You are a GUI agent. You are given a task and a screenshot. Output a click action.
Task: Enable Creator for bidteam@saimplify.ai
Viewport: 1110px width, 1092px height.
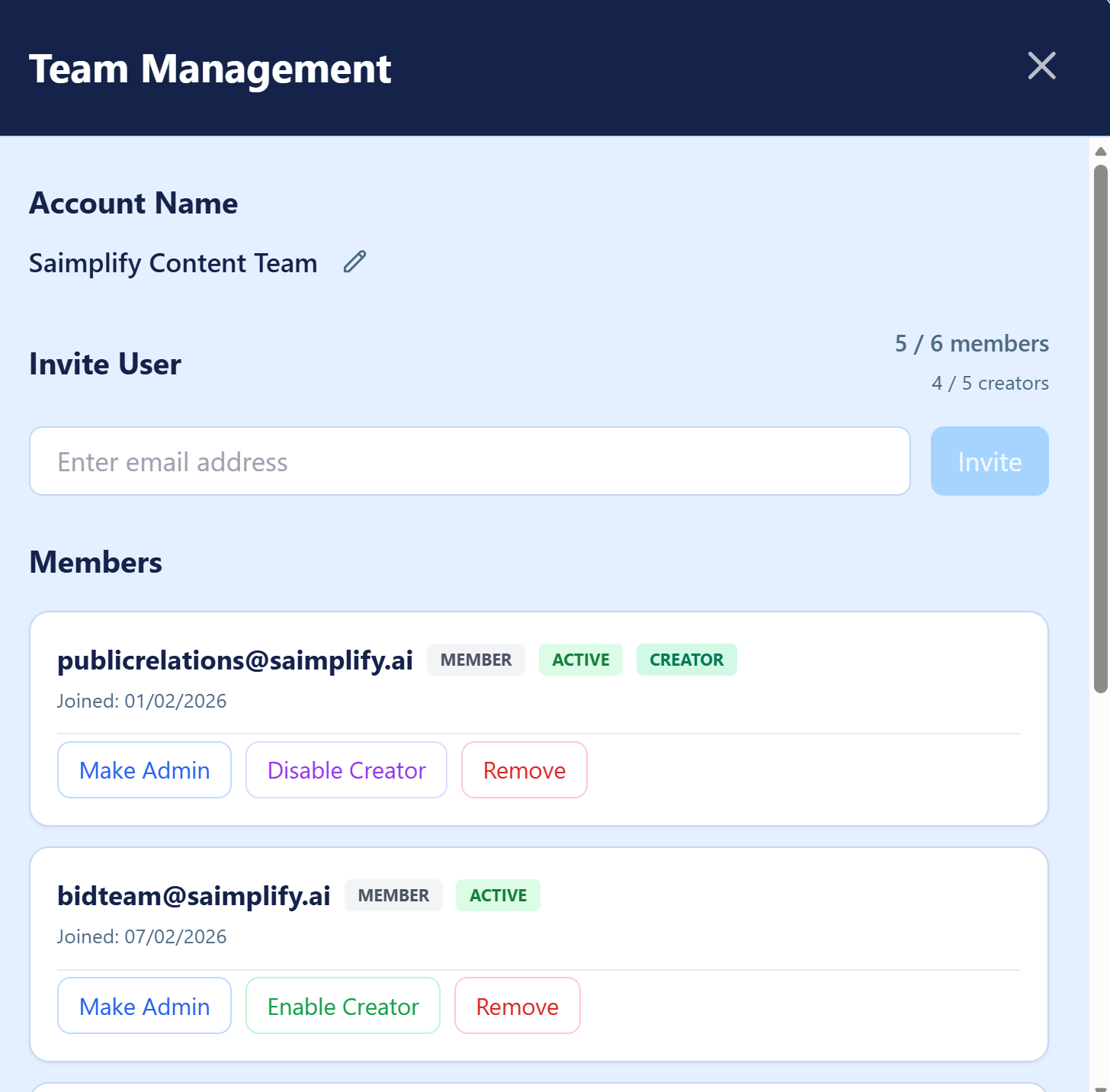click(343, 1007)
